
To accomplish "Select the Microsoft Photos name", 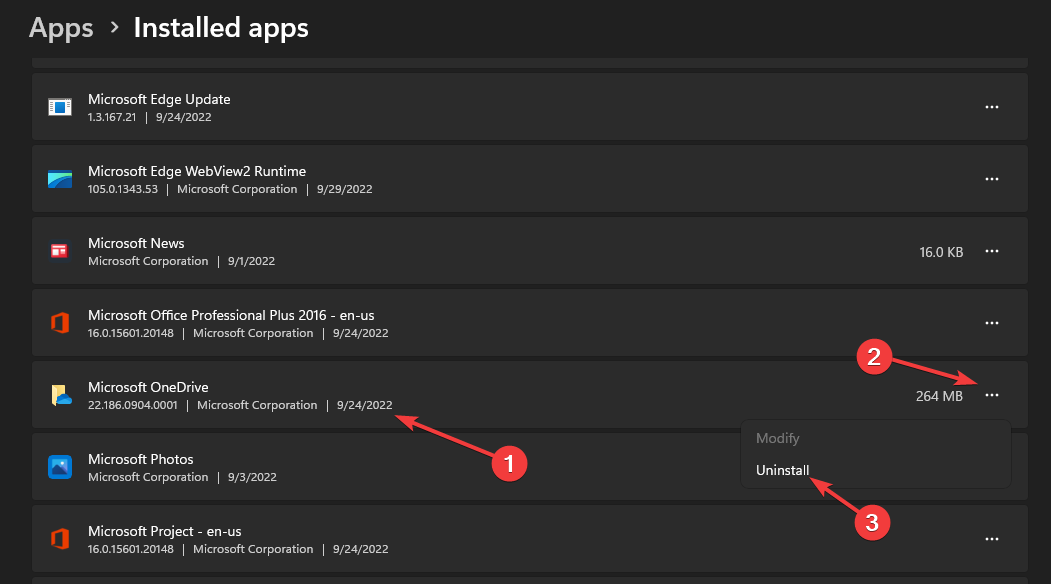I will [141, 459].
